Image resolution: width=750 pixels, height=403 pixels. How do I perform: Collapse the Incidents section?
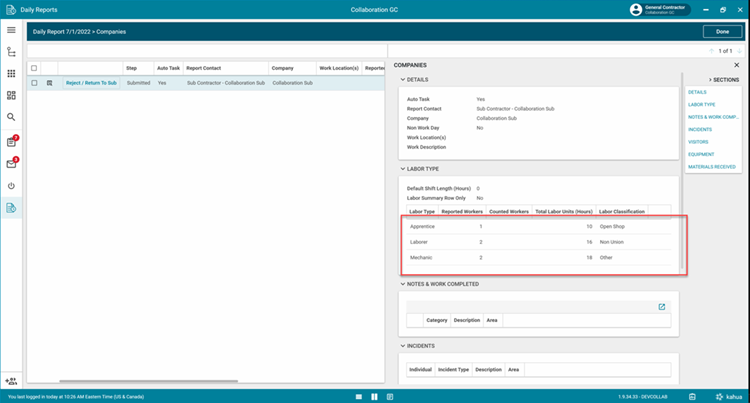[403, 346]
